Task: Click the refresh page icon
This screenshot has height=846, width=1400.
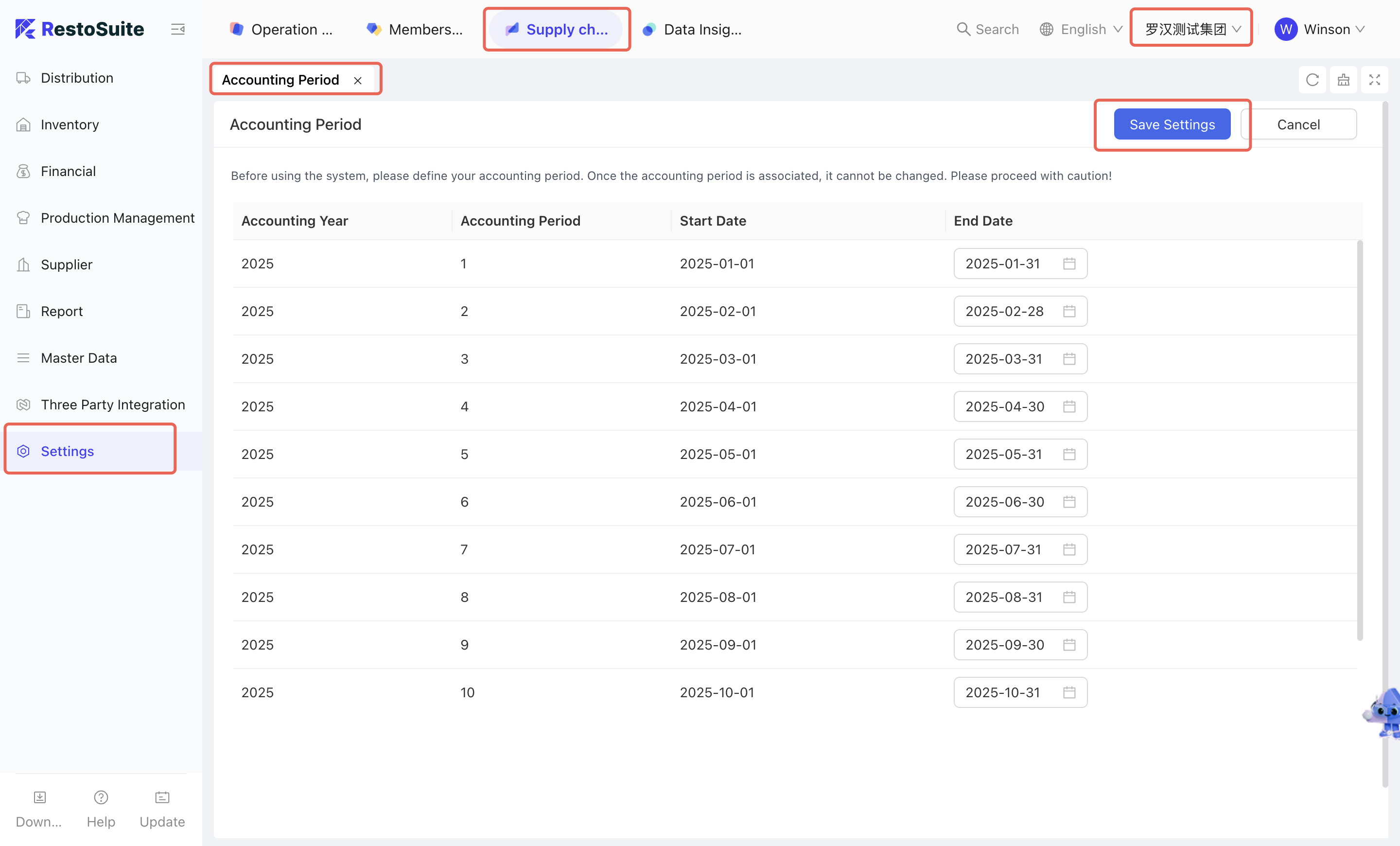Action: 1312,80
